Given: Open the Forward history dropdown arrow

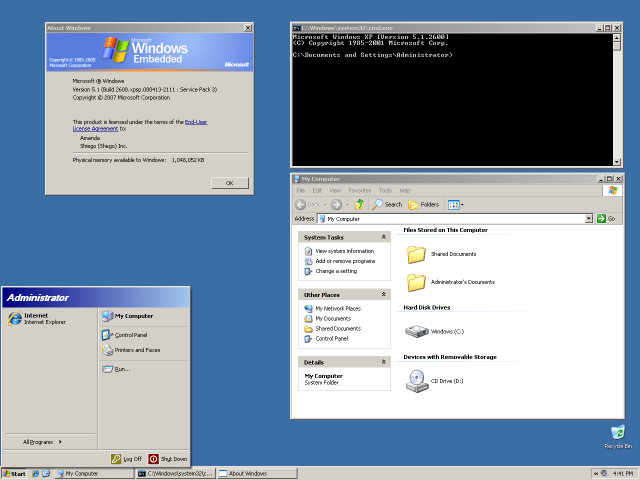Looking at the screenshot, I should coord(348,205).
